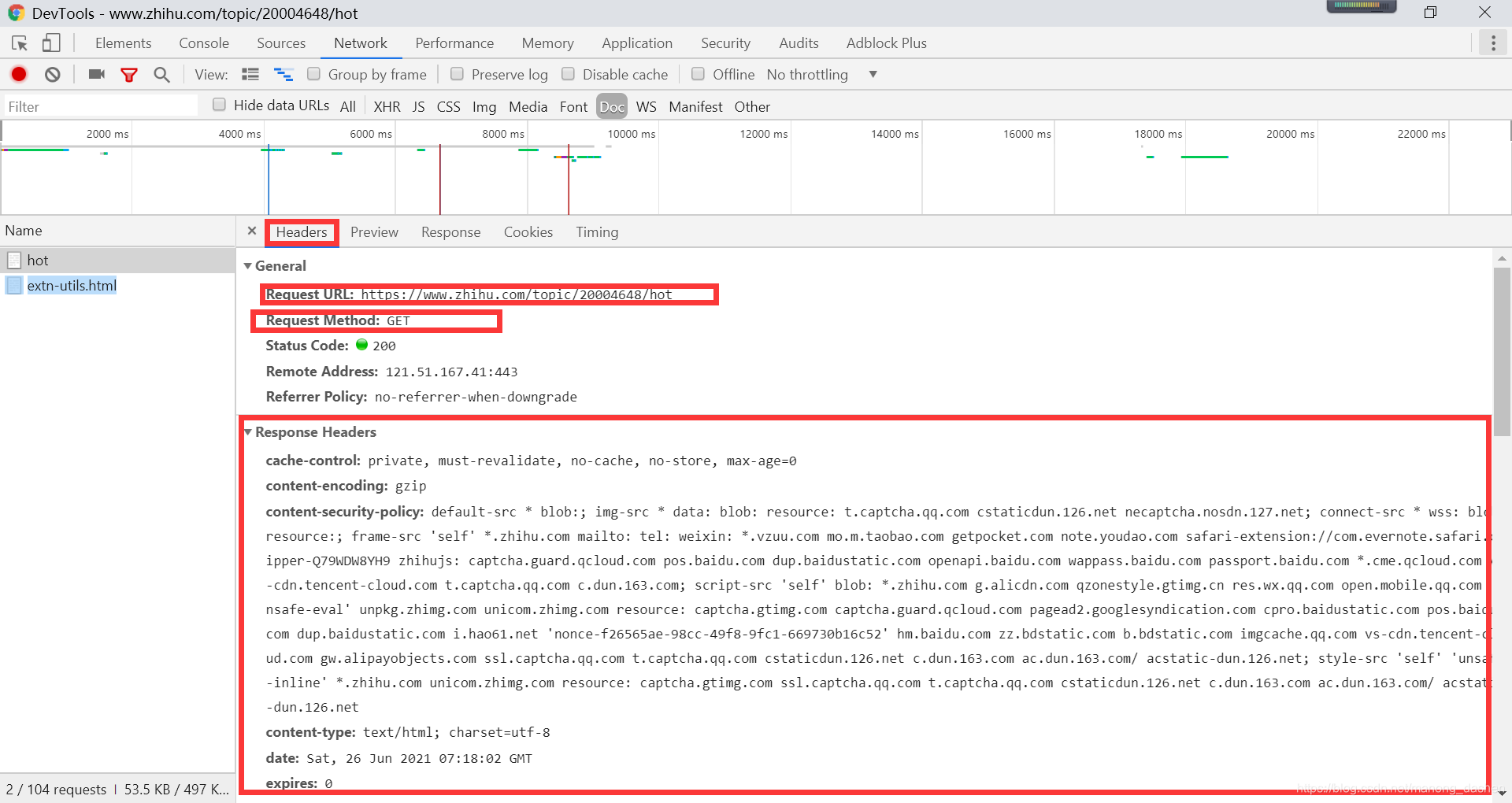Click the requests summary in status bar
This screenshot has height=803, width=1512.
point(117,789)
